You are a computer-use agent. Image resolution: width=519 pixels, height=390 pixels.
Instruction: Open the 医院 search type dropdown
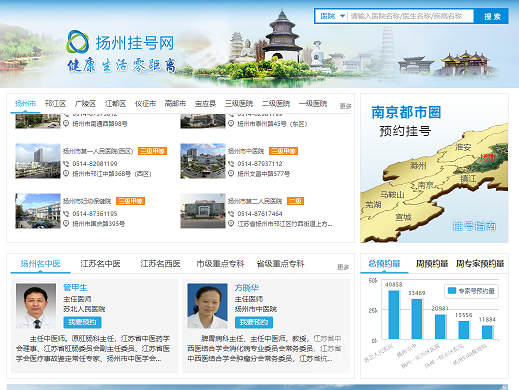pos(332,16)
